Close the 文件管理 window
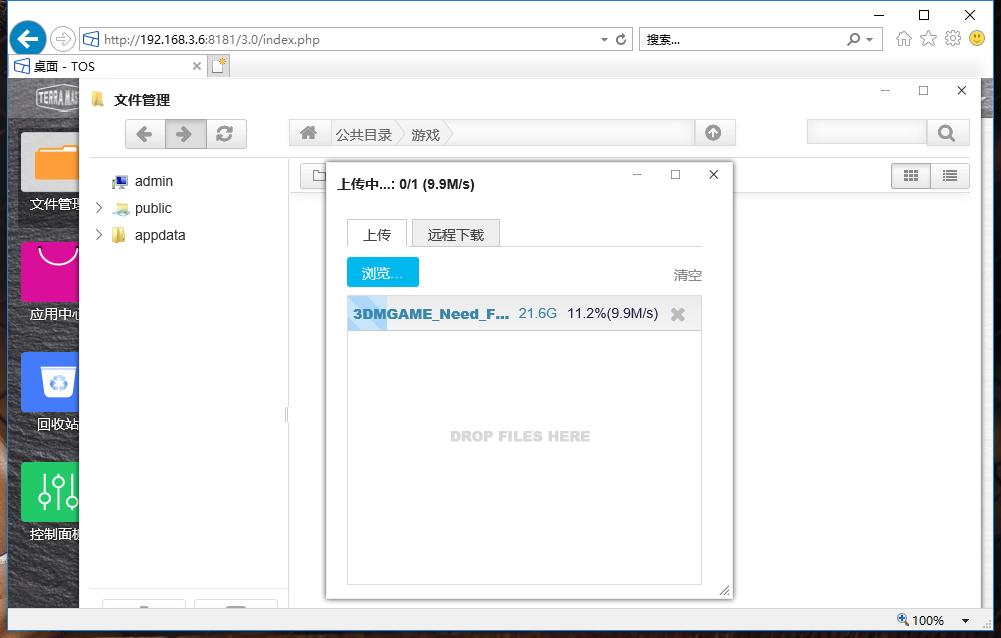The image size is (1001, 638). pos(961,91)
